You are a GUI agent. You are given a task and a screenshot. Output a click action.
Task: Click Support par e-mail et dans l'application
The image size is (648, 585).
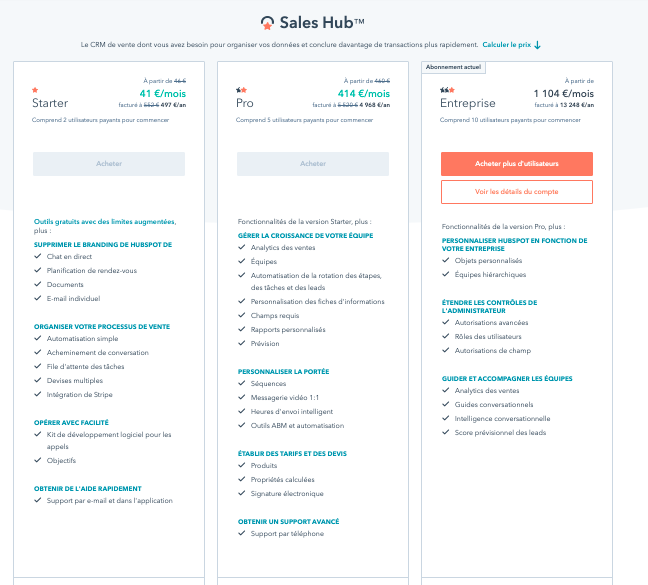click(110, 501)
